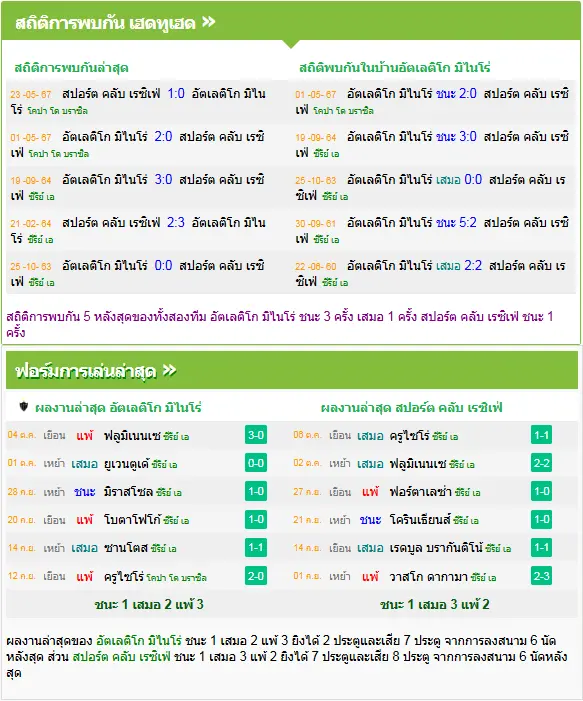This screenshot has width=583, height=701.
Task: Click the 1-0 score badge for ฟอร์ตาเลซ่า
Action: click(x=541, y=491)
